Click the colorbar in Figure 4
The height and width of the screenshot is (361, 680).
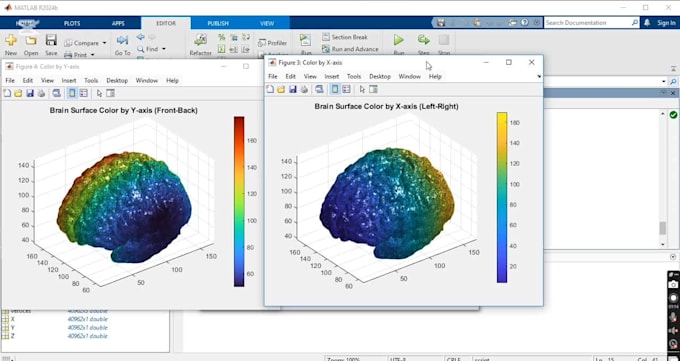pyautogui.click(x=239, y=201)
